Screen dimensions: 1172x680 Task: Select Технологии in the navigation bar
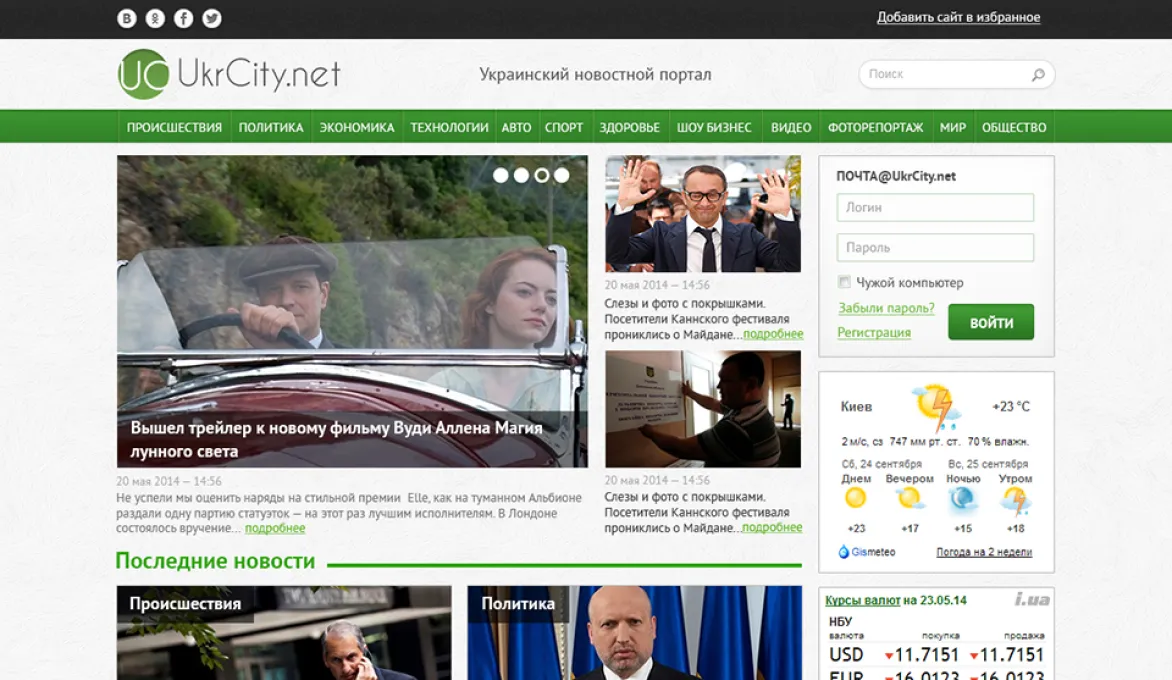pos(449,128)
